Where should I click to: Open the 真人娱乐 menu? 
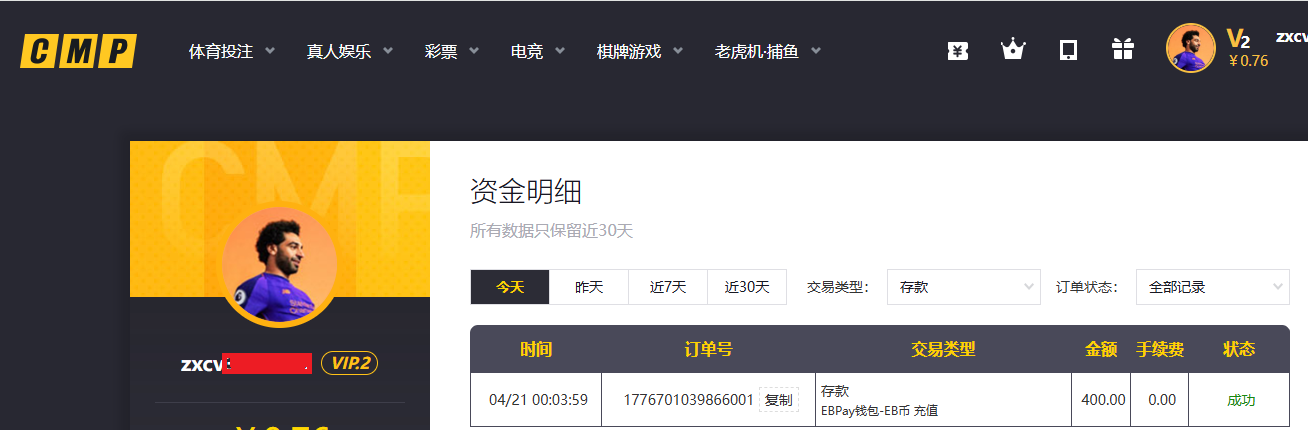[x=338, y=51]
